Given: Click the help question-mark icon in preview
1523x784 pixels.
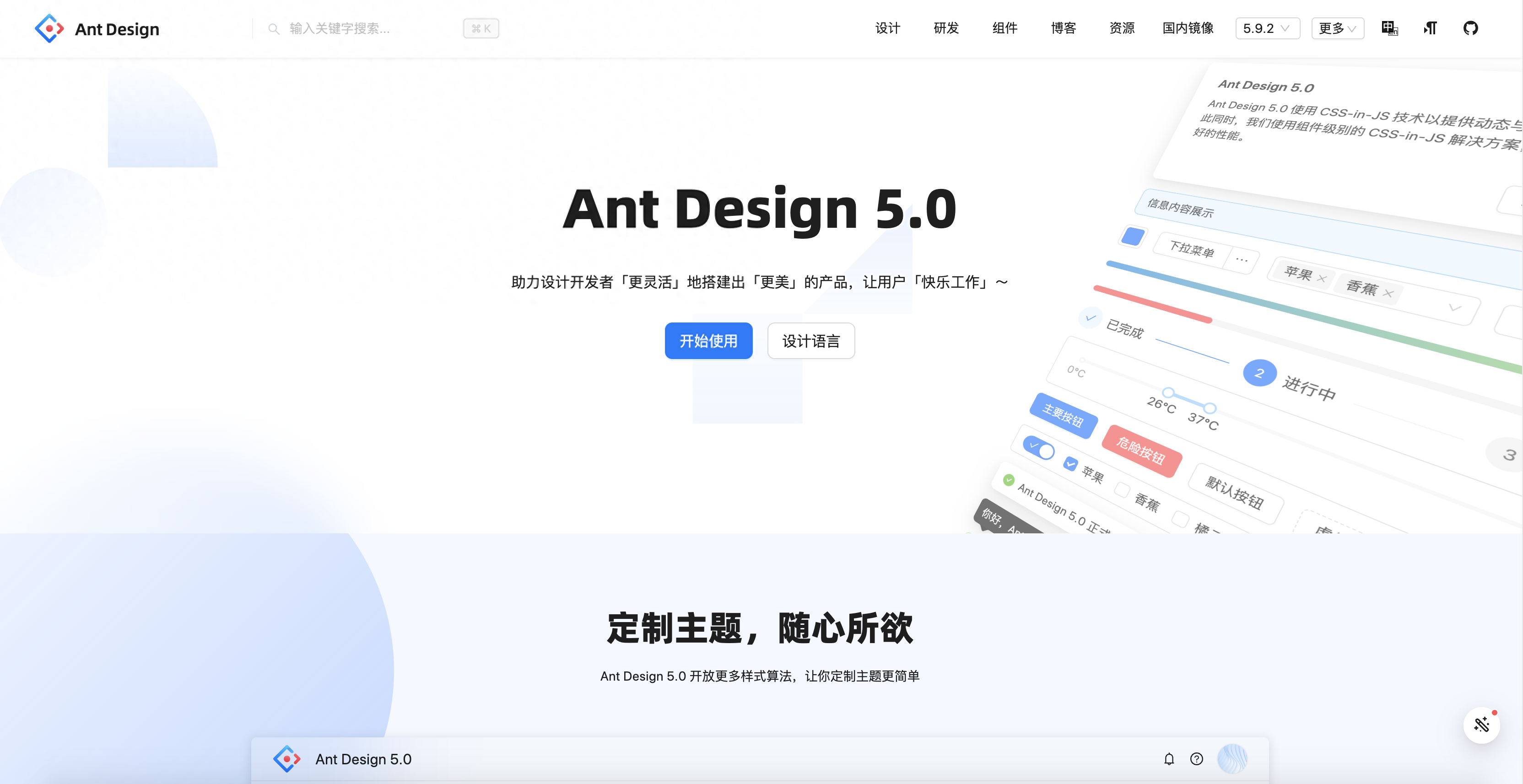Looking at the screenshot, I should click(x=1197, y=759).
